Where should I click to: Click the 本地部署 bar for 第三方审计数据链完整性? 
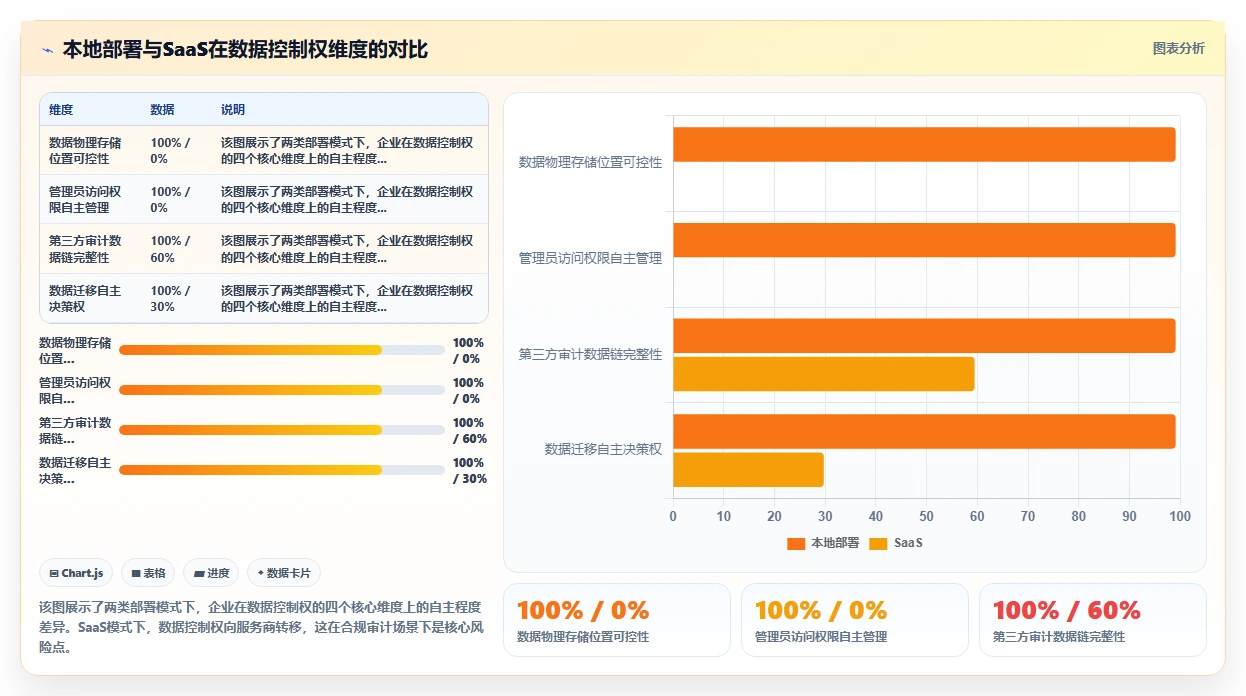click(924, 336)
